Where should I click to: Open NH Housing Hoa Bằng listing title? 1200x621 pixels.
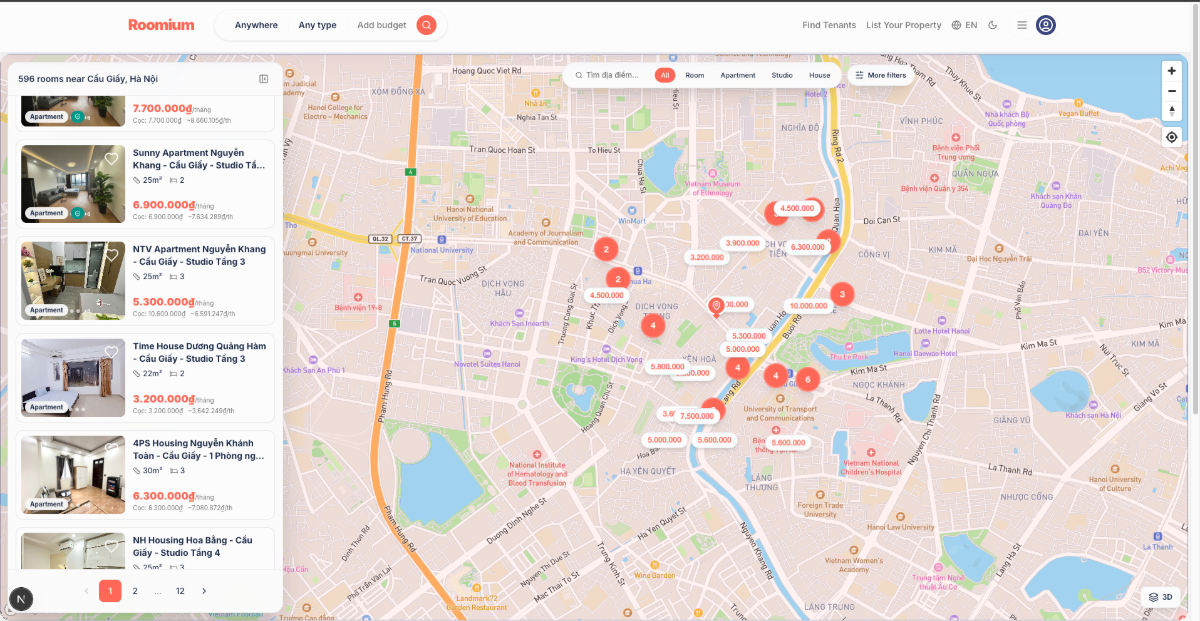192,546
